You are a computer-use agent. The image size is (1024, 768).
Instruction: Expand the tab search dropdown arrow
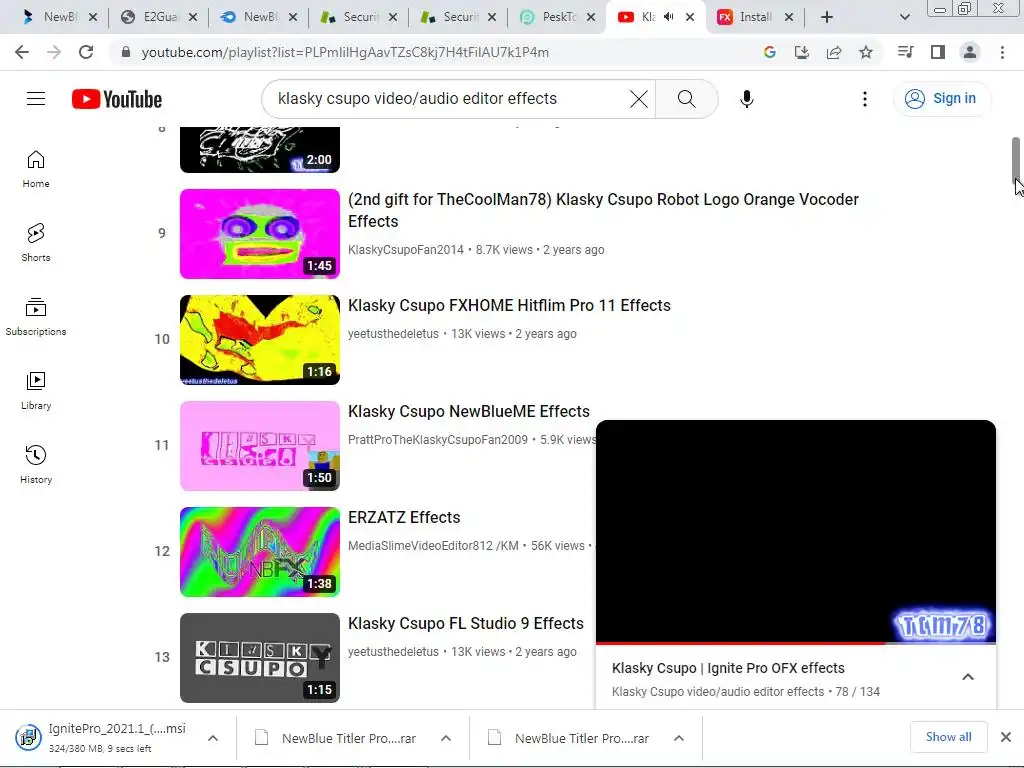(904, 17)
